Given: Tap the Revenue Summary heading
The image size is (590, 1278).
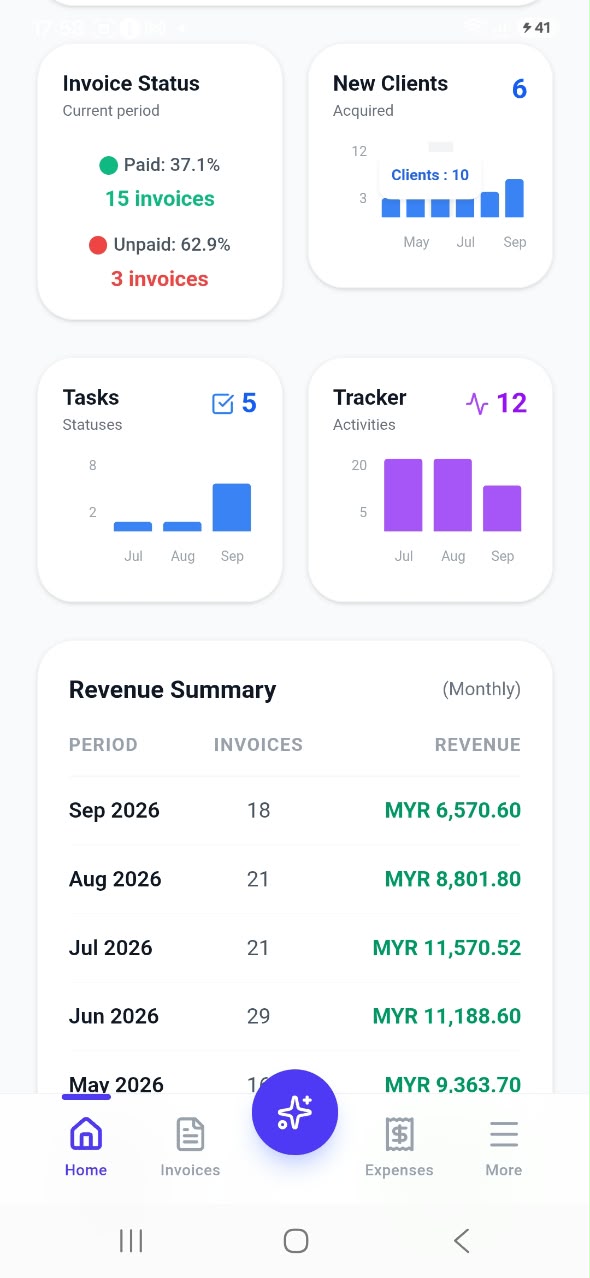Looking at the screenshot, I should click(172, 690).
